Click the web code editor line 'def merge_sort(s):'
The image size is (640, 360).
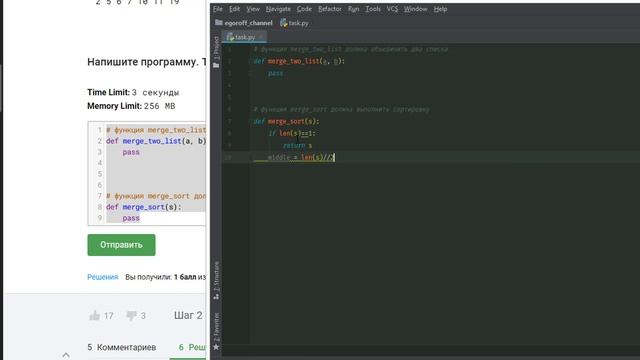tap(143, 207)
